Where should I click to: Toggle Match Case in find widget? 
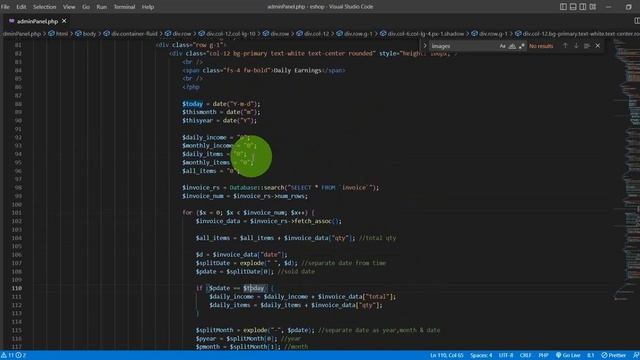[502, 46]
